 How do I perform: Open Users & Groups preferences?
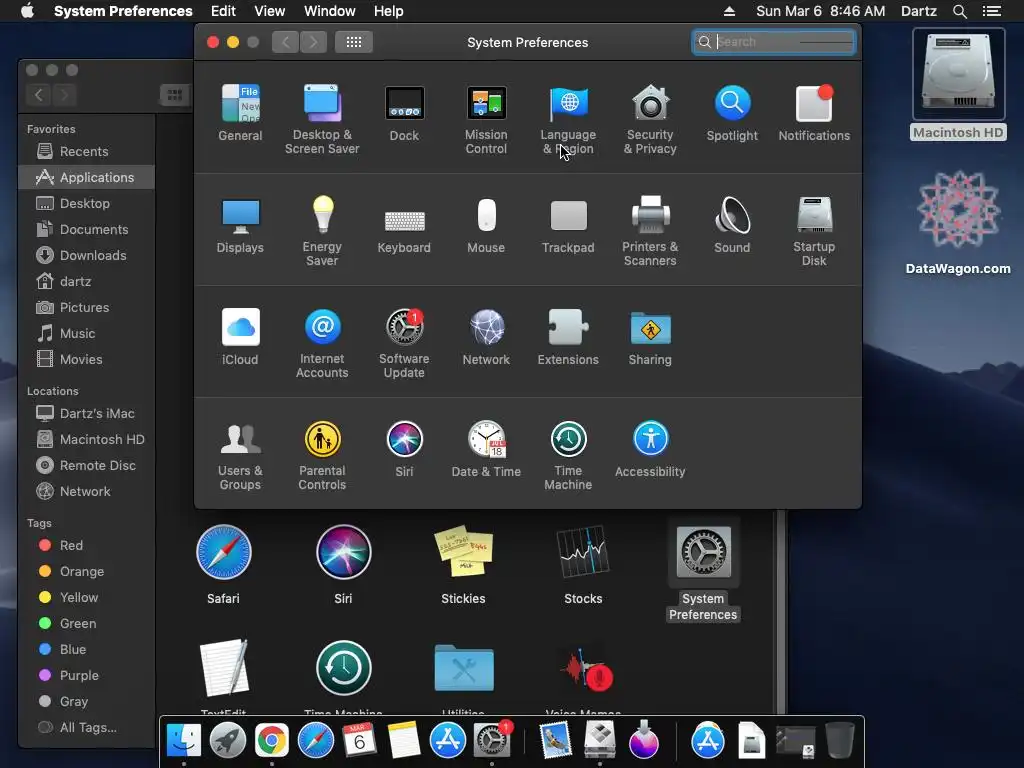240,455
